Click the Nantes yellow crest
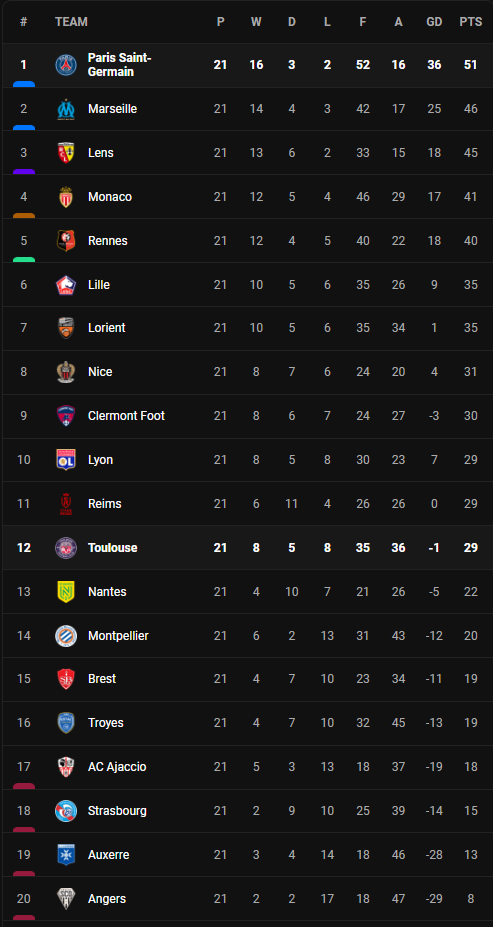The height and width of the screenshot is (927, 493). tap(66, 591)
